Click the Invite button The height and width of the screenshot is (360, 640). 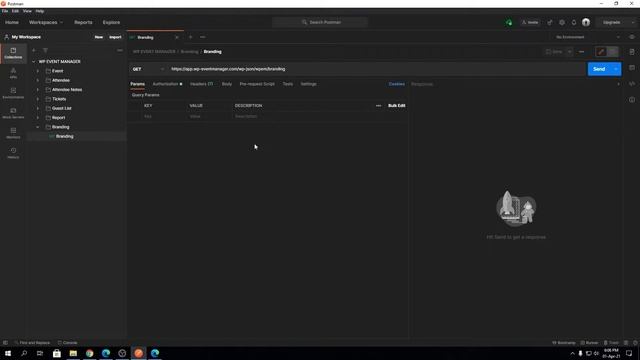[x=530, y=22]
